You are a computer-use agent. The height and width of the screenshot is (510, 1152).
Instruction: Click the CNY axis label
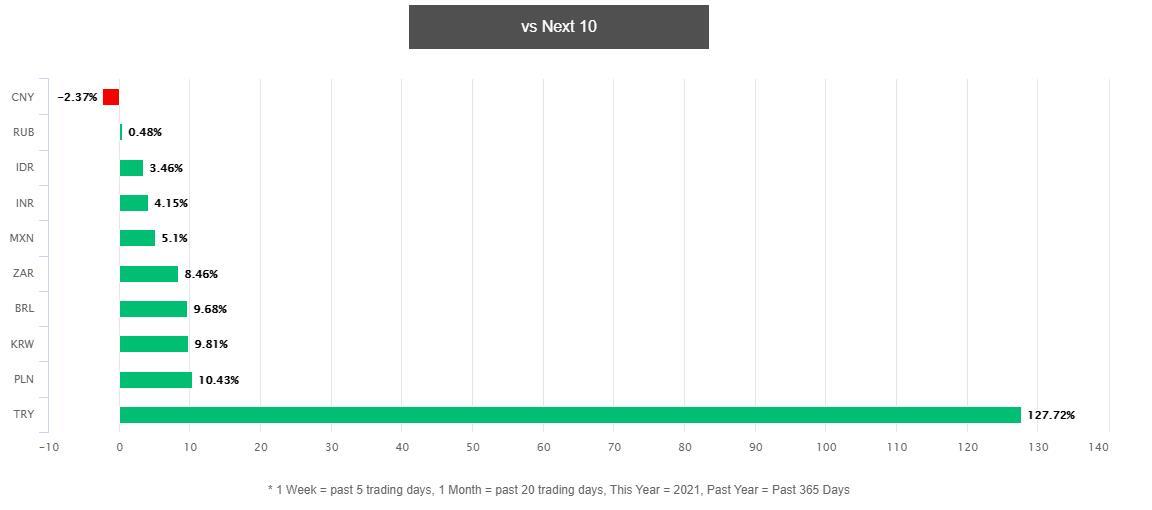click(23, 97)
